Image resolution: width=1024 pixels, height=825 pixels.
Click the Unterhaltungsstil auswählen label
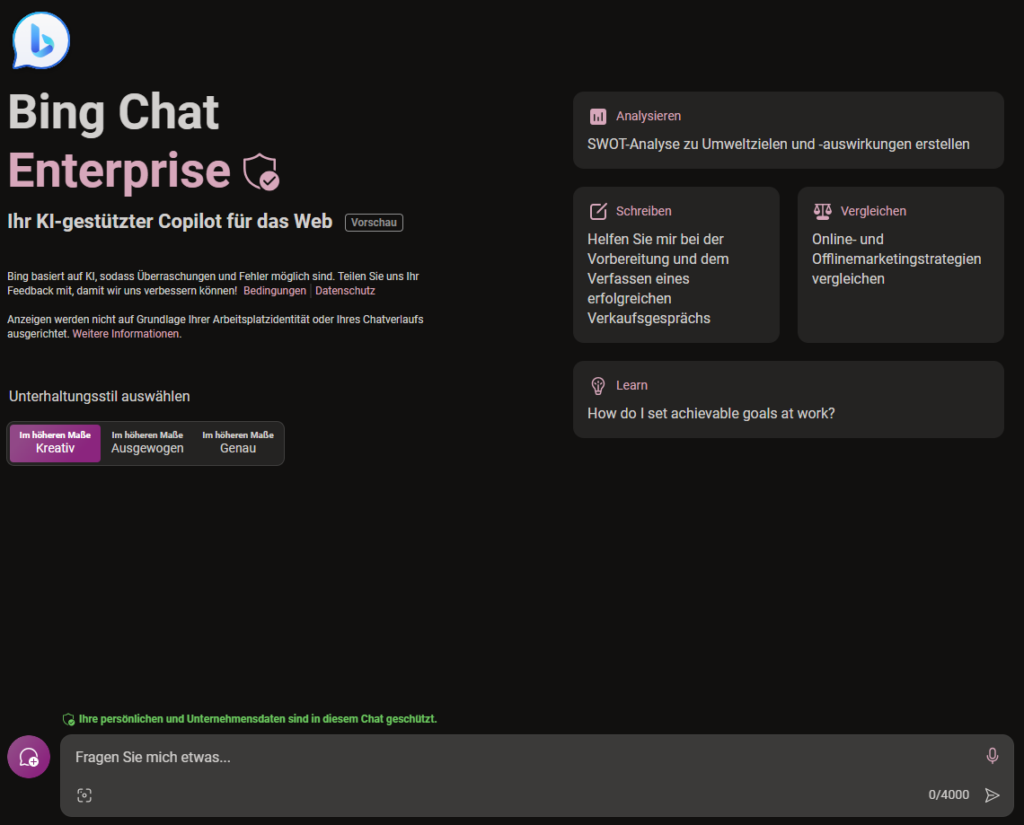[99, 396]
